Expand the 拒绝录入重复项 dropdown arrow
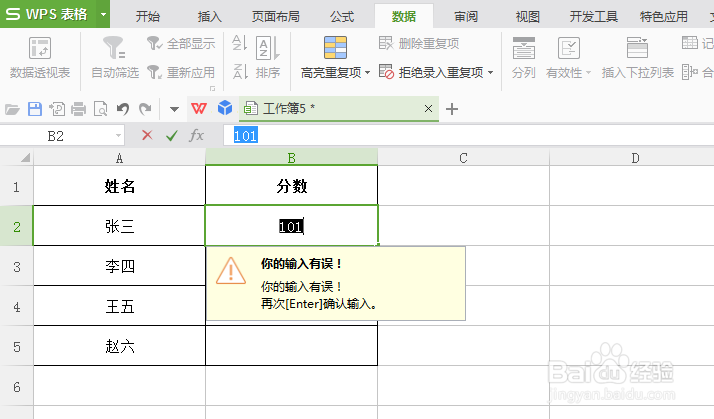This screenshot has height=419, width=714. [x=490, y=72]
